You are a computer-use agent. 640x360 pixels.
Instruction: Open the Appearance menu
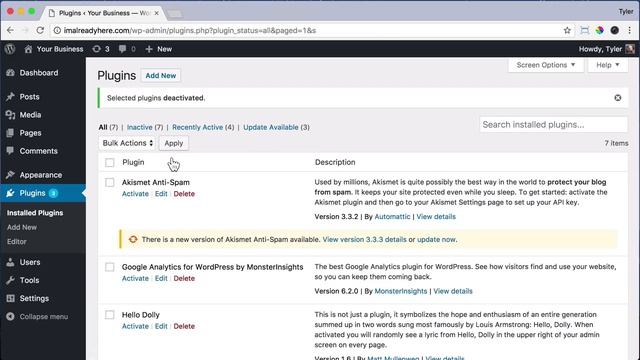40,175
